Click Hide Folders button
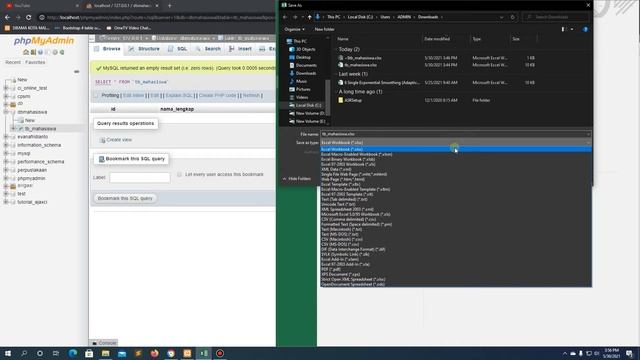This screenshot has width=640, height=360. point(297,179)
